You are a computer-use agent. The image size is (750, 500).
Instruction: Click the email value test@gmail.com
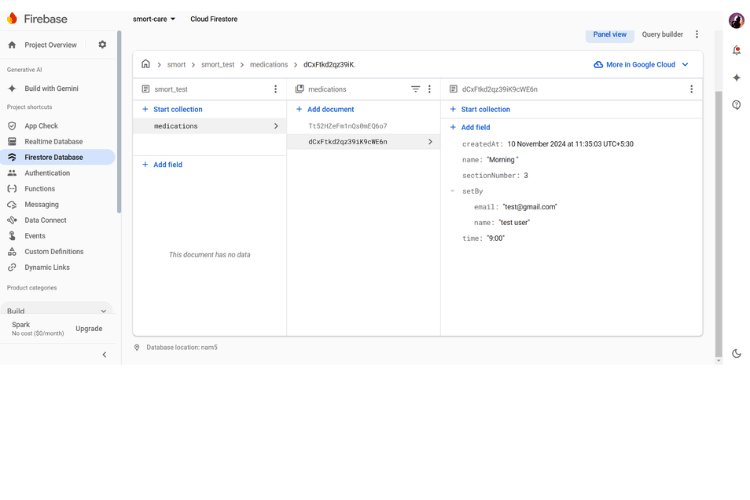(x=530, y=207)
